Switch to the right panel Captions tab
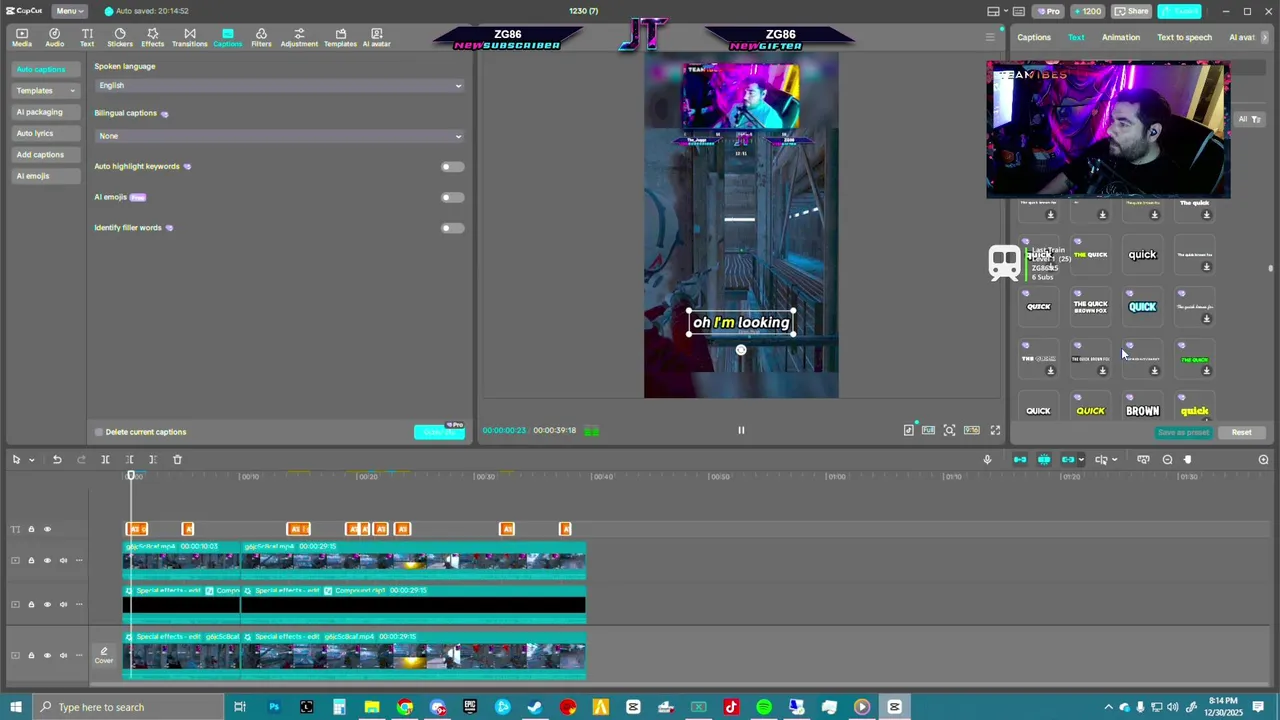 tap(1034, 38)
